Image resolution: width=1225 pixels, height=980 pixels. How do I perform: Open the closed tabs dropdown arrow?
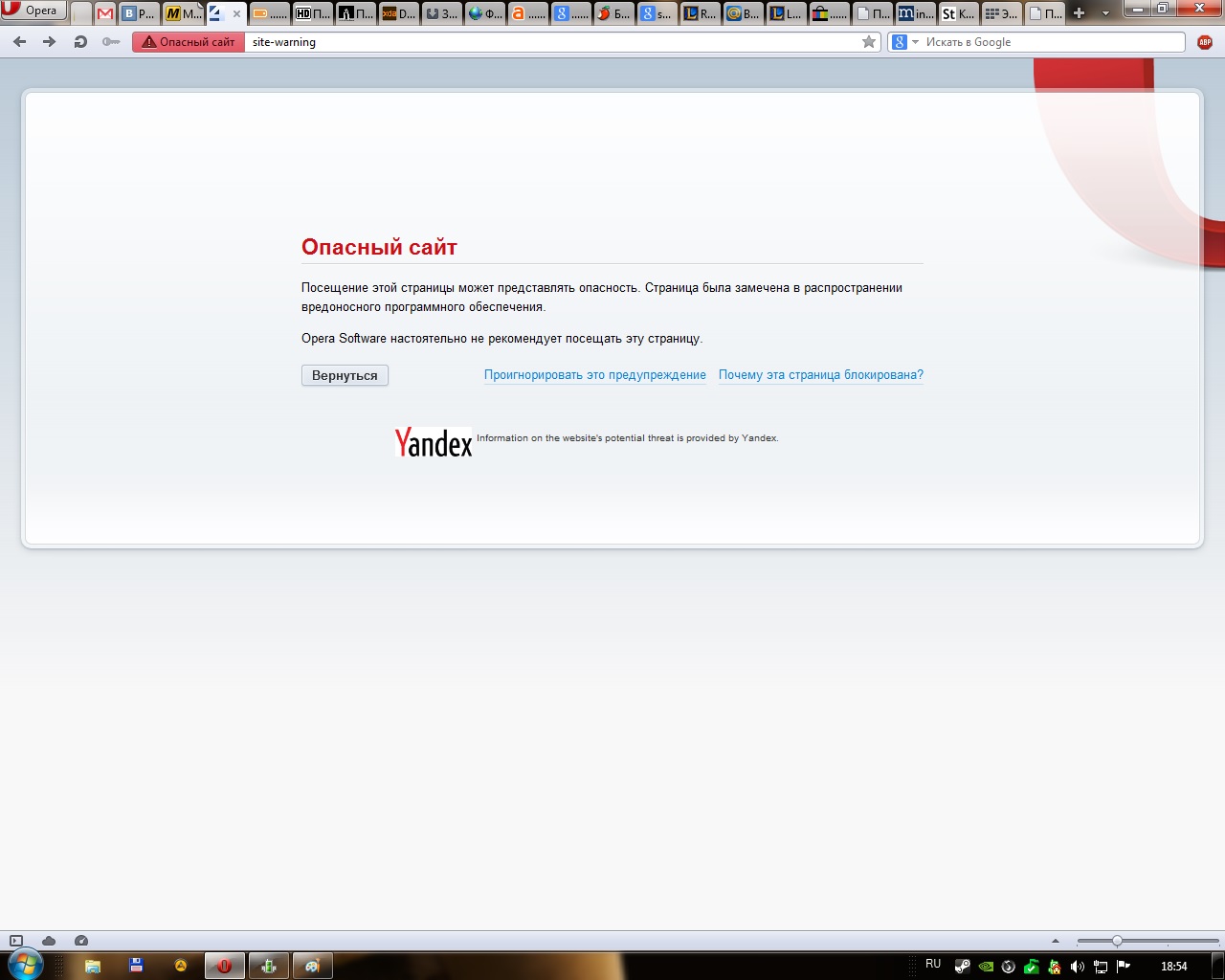tap(1105, 13)
